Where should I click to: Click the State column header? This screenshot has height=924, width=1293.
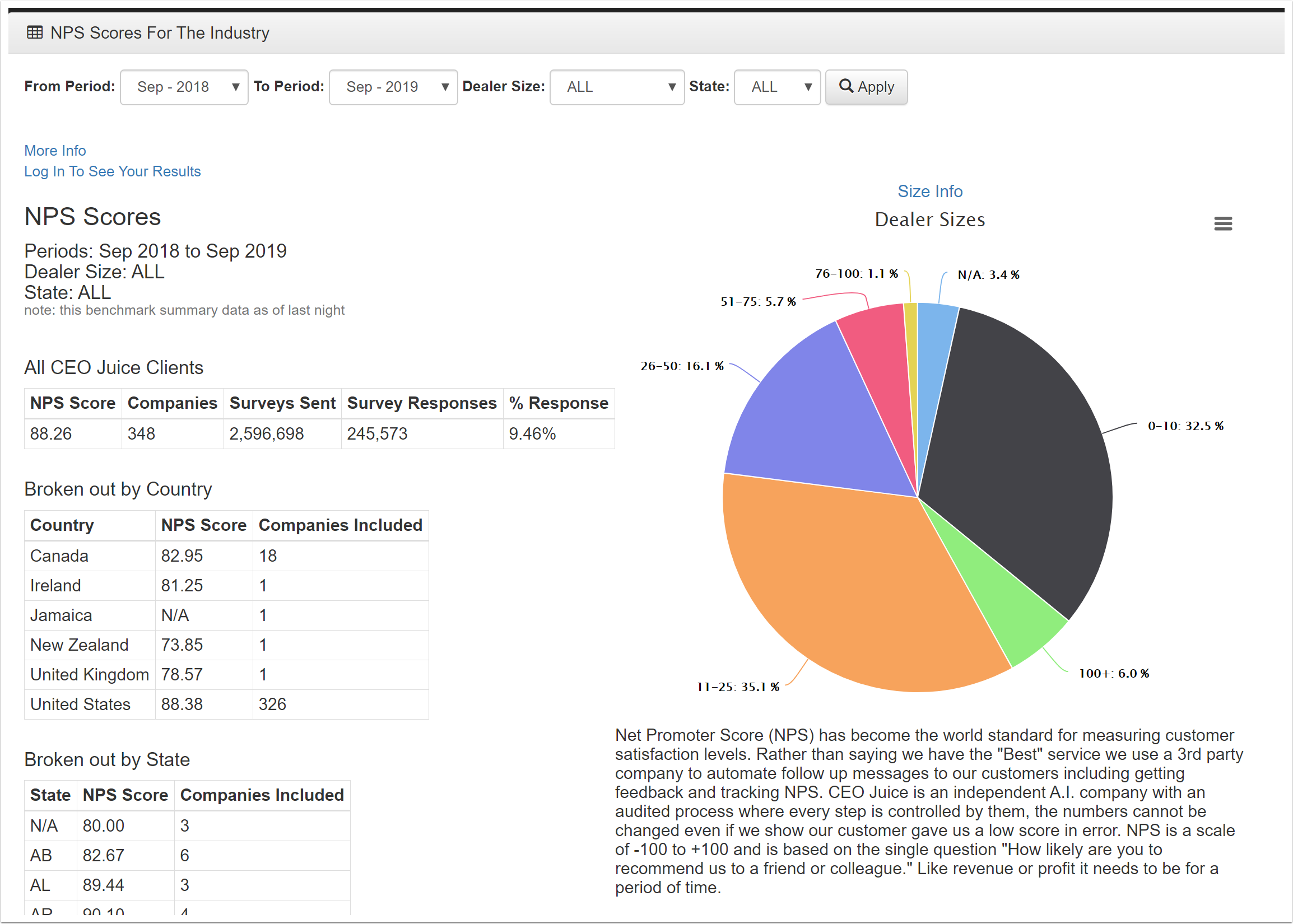(x=50, y=795)
